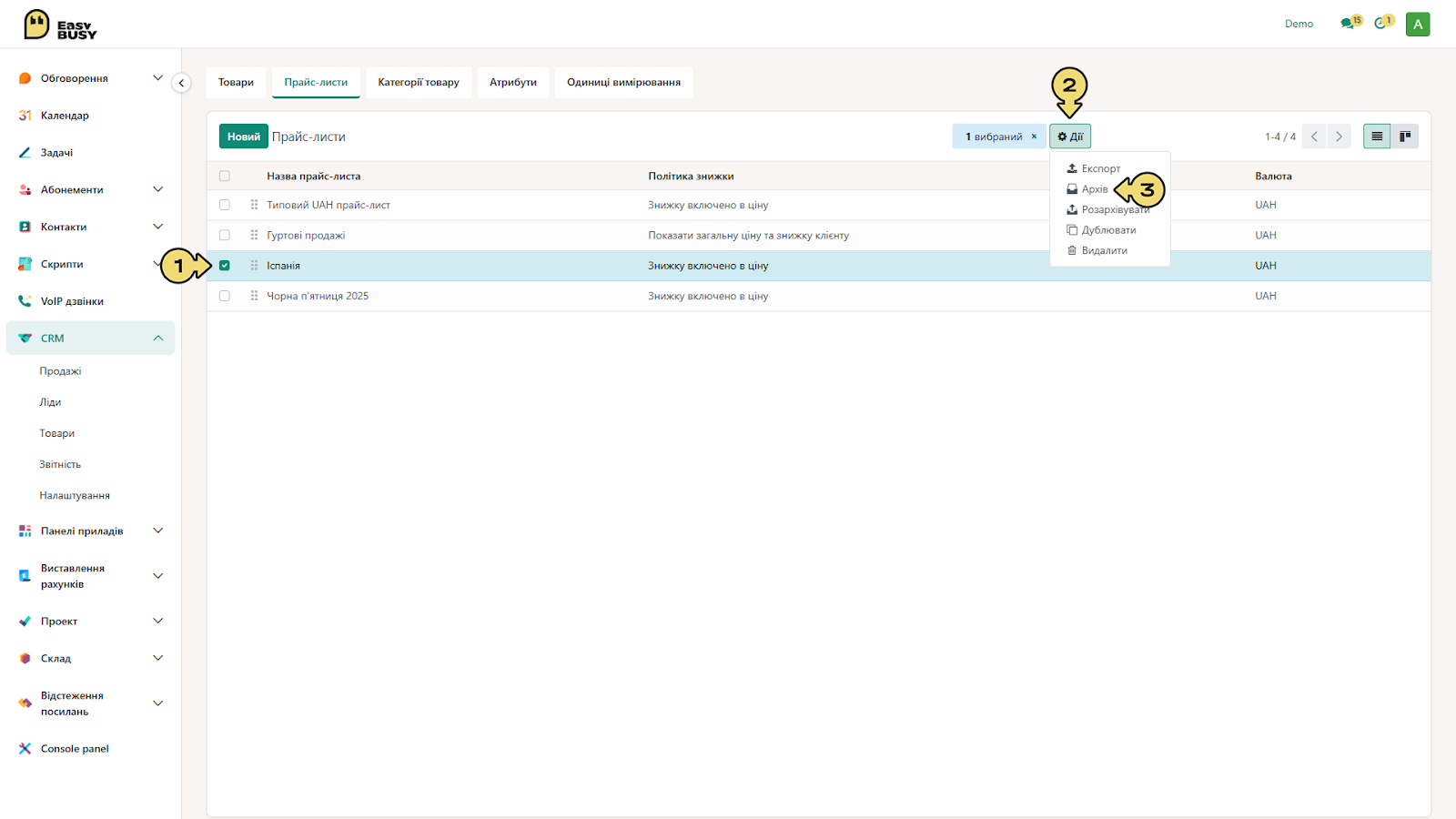
Task: Open the Атрибути tab
Action: pyautogui.click(x=513, y=82)
